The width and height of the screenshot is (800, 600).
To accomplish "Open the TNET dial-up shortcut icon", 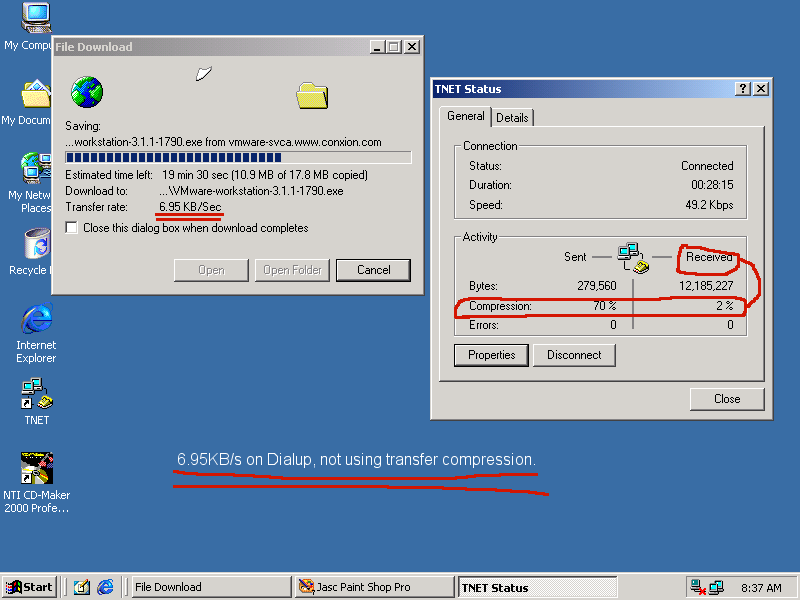I will (x=36, y=394).
